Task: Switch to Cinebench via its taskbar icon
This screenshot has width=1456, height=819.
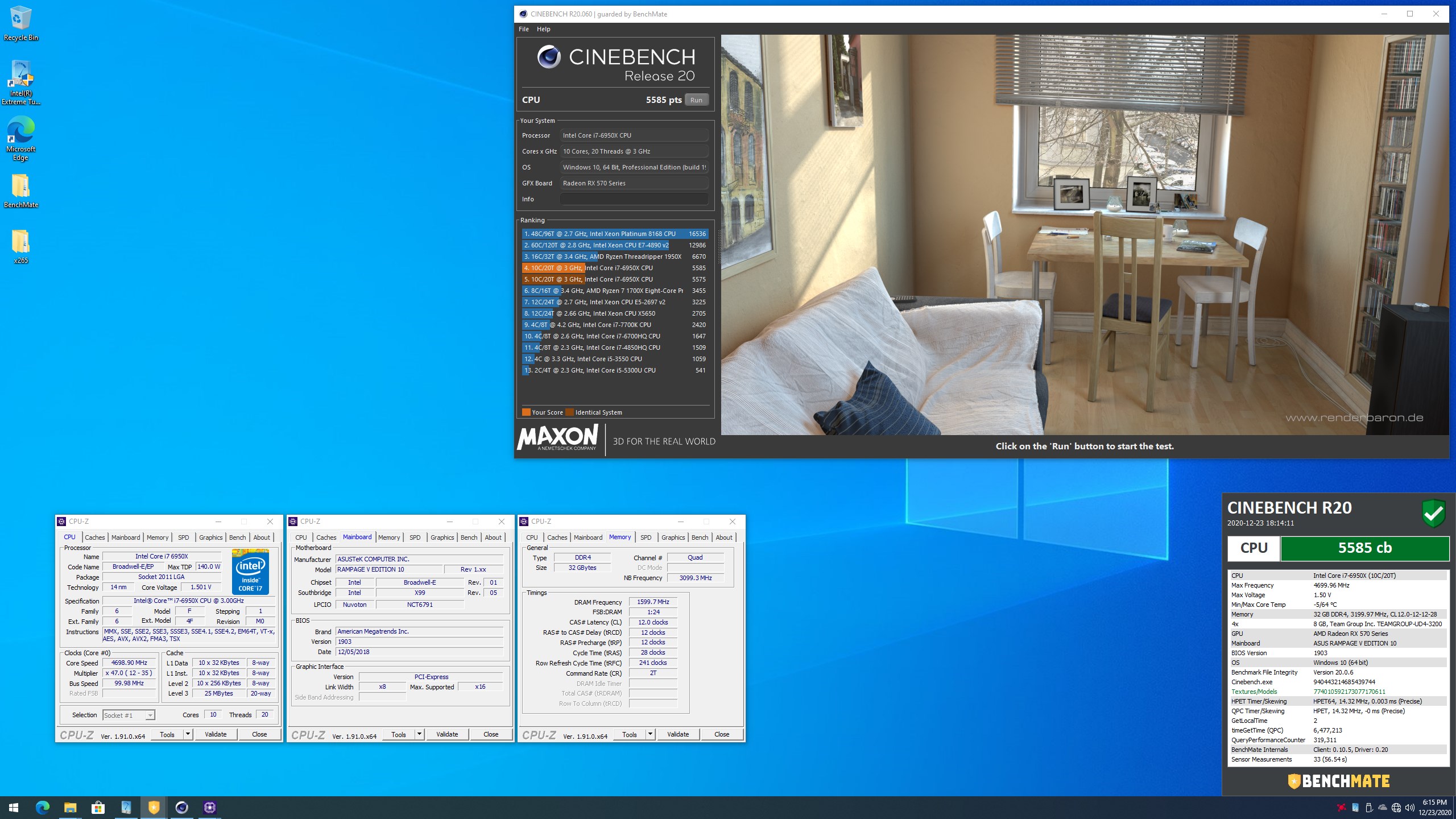Action: point(181,807)
